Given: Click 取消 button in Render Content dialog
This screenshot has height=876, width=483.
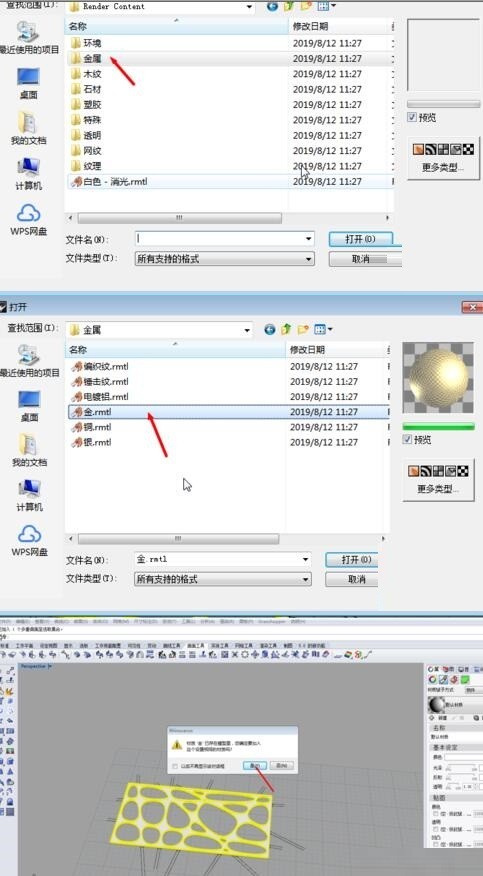Looking at the screenshot, I should tap(365, 259).
